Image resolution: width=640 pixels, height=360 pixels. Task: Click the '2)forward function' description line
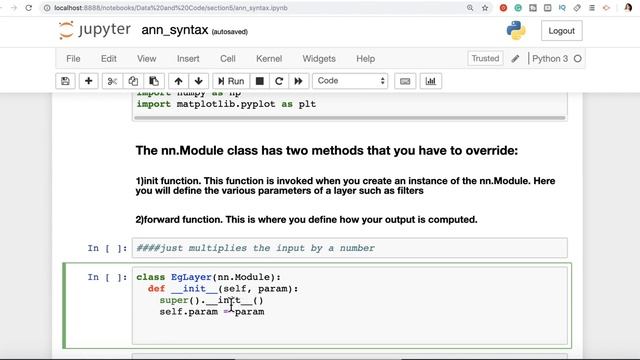(x=306, y=220)
